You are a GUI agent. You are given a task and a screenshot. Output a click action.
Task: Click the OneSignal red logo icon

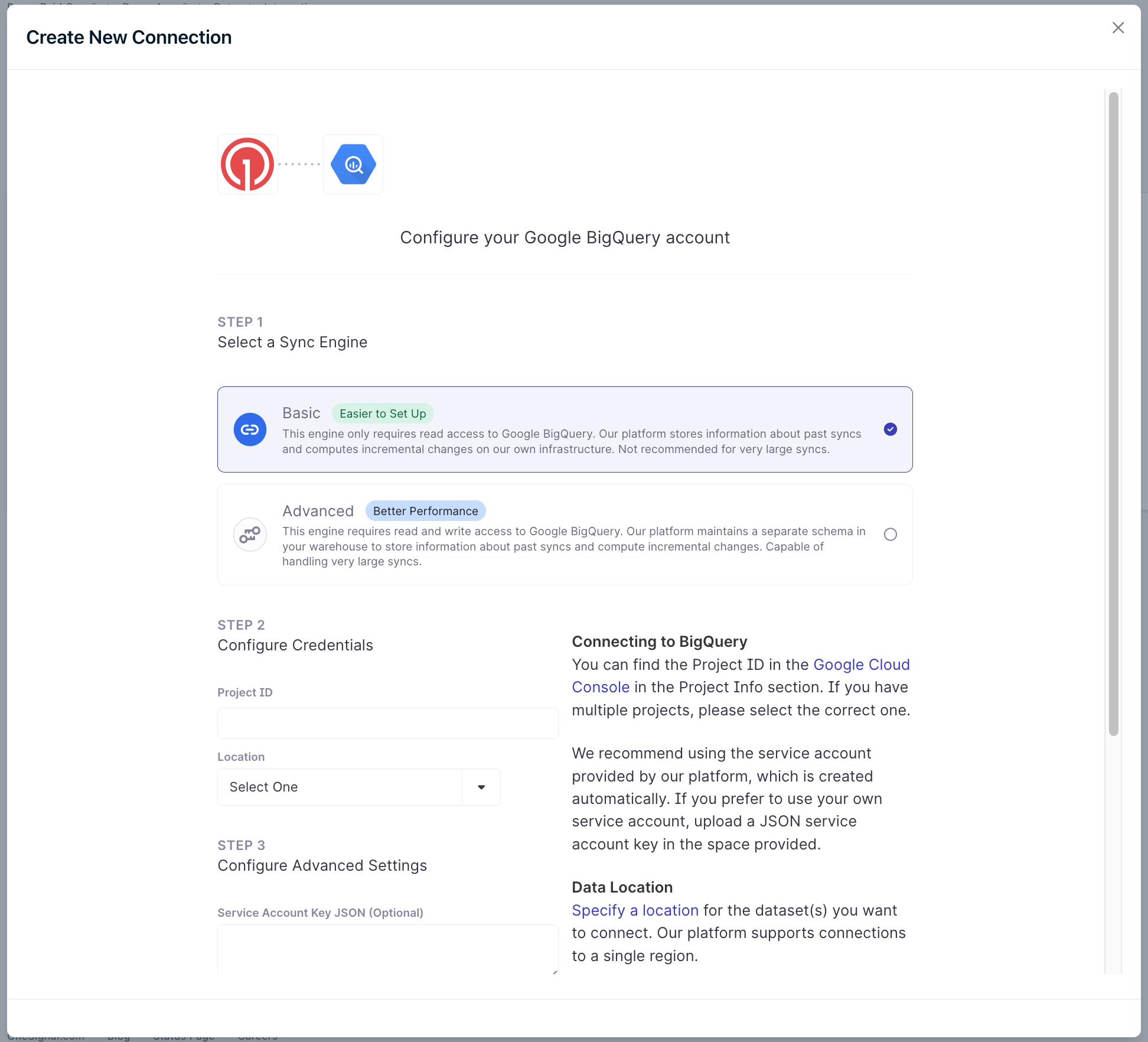[x=247, y=164]
